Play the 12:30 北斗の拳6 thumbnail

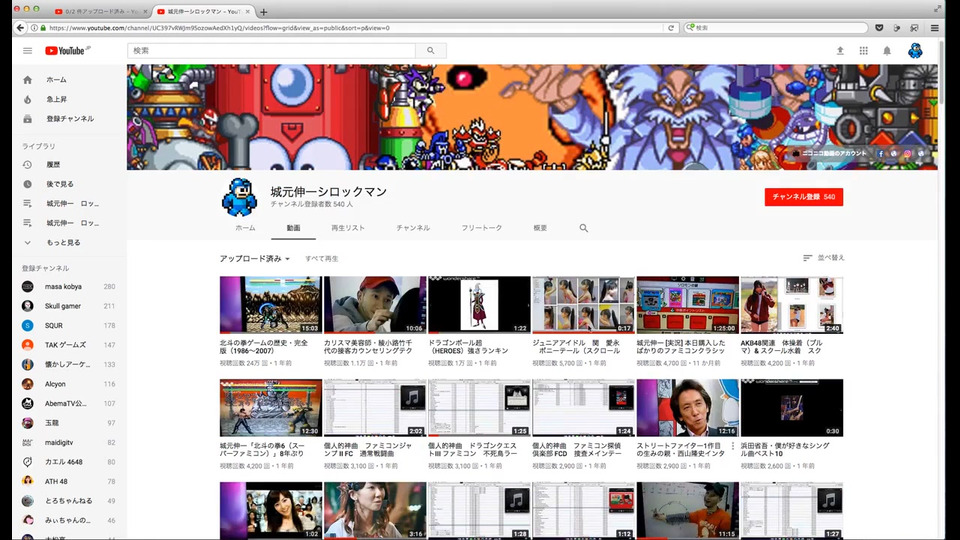click(271, 408)
